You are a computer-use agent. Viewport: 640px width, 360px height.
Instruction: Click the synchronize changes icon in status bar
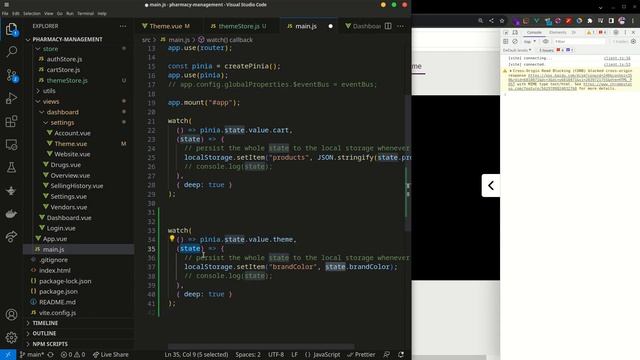51,355
